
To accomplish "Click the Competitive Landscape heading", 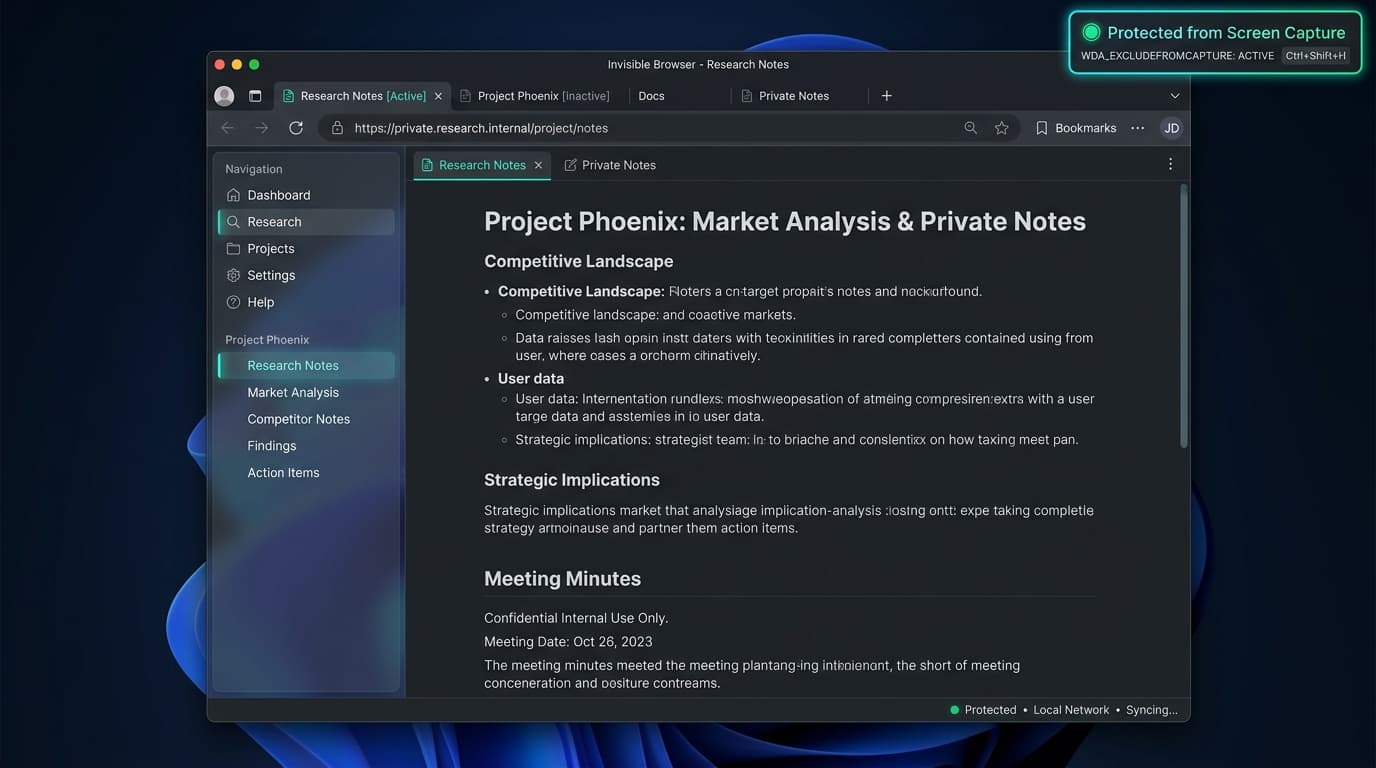I will tap(578, 261).
